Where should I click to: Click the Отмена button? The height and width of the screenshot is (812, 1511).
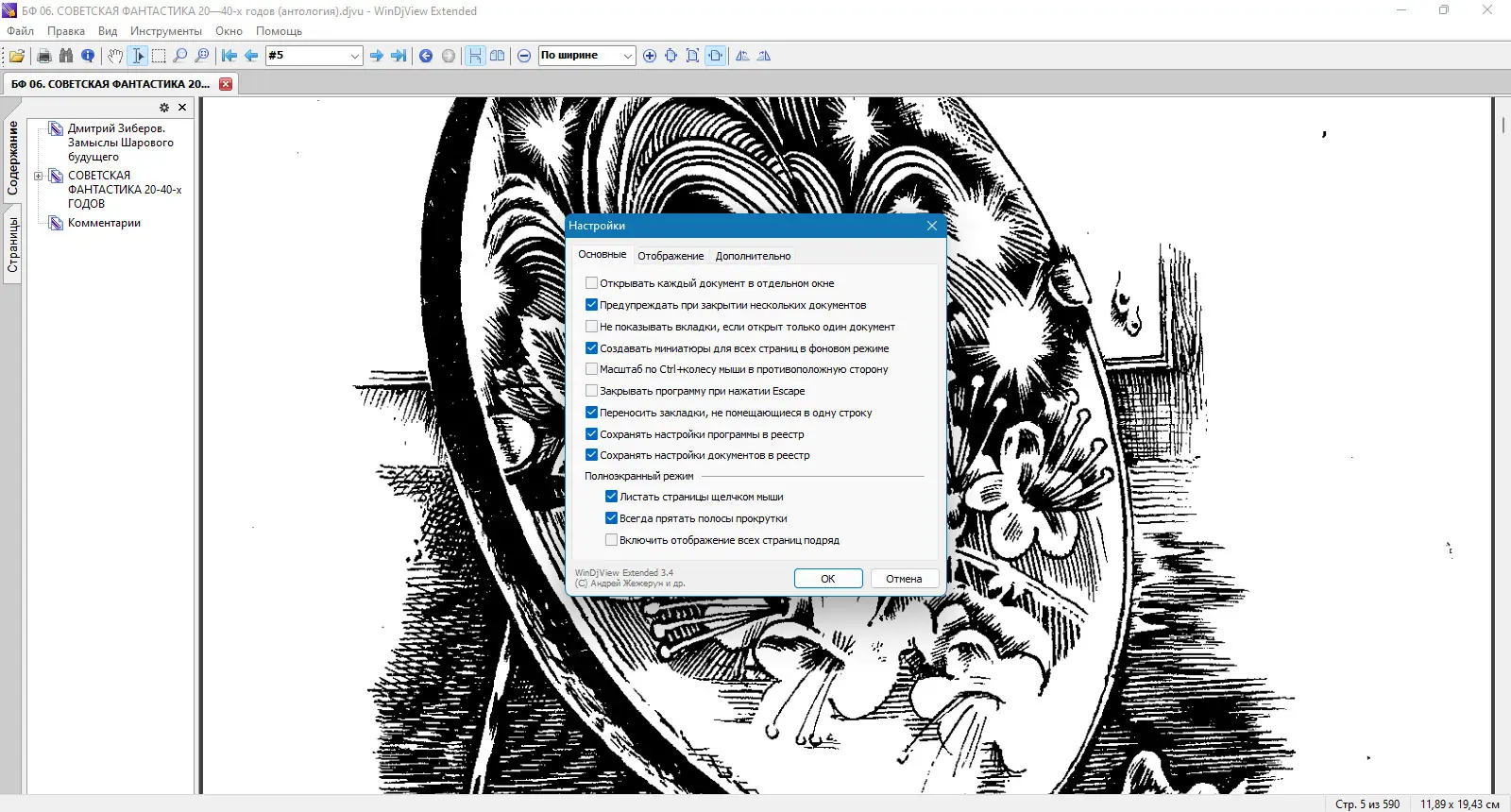point(904,579)
